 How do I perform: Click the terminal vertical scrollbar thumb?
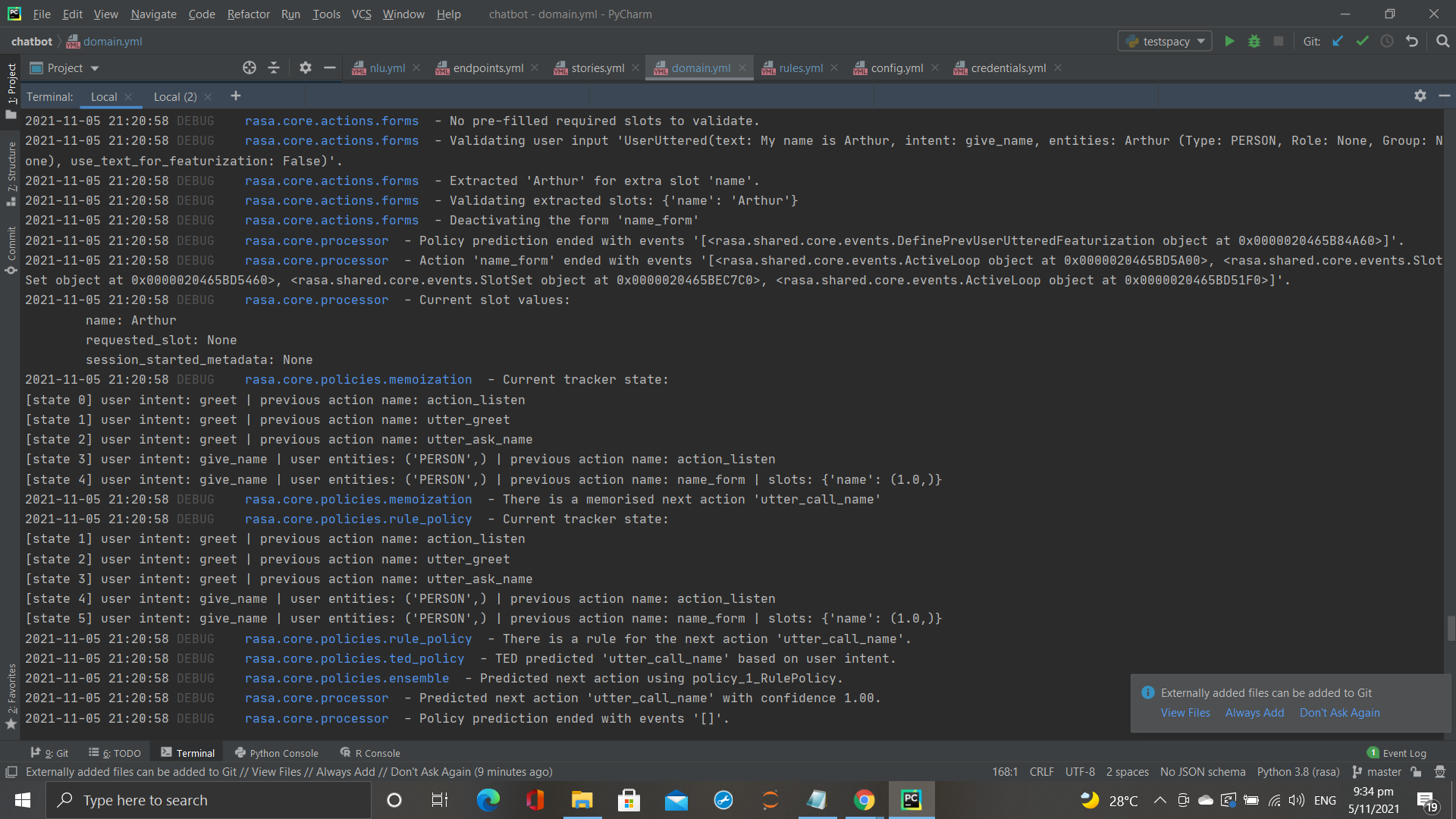tap(1450, 628)
